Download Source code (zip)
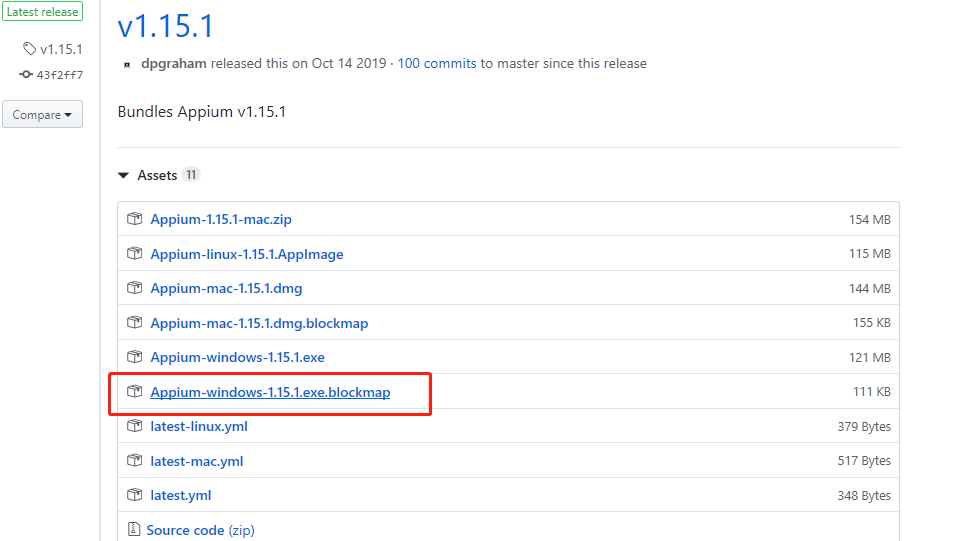963x541 pixels. click(x=200, y=530)
